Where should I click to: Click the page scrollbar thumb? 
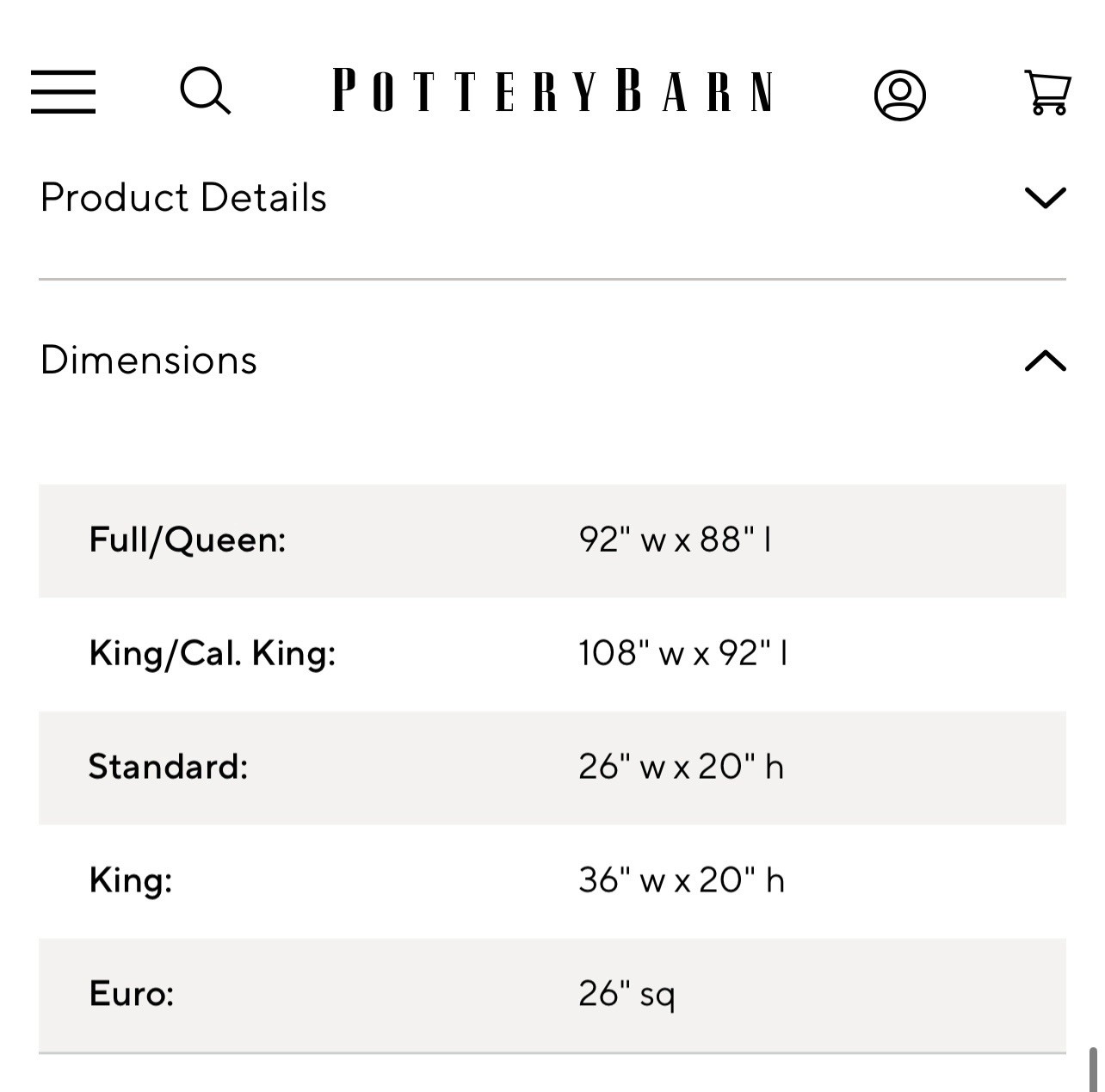tap(1093, 1070)
